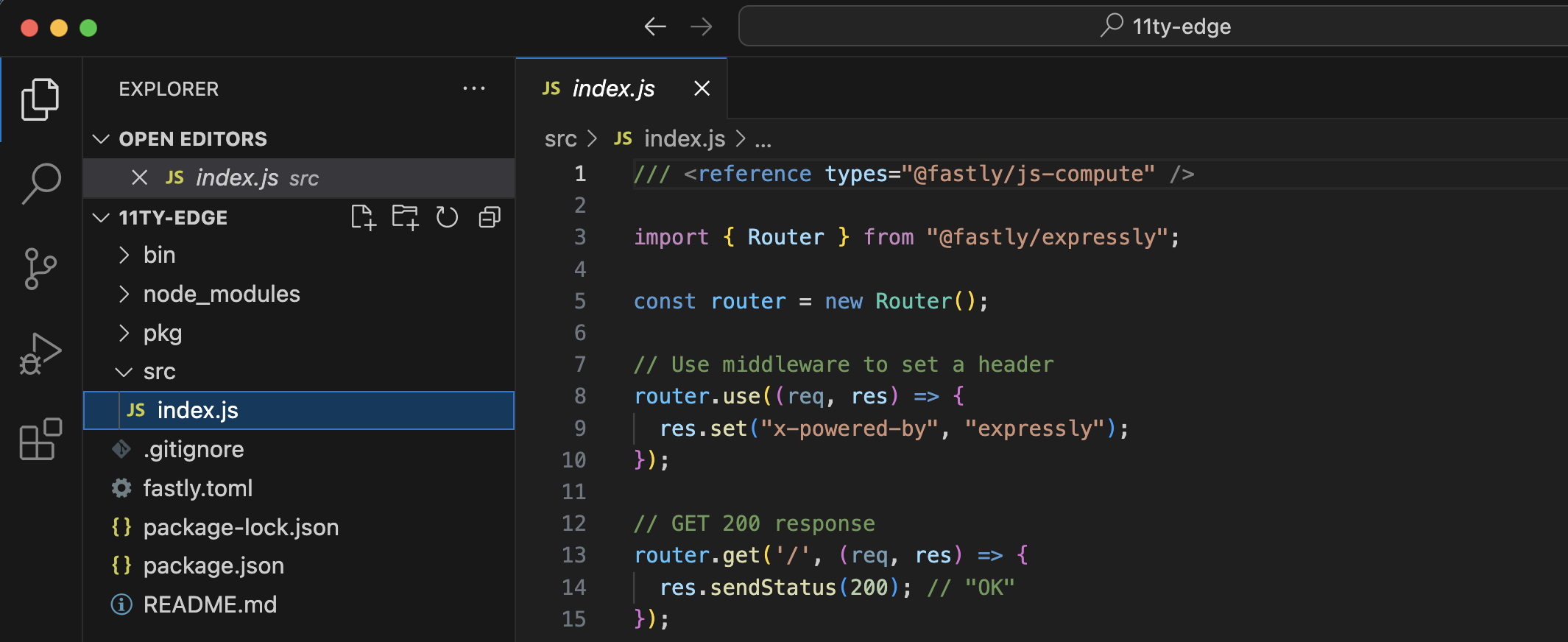1568x642 pixels.
Task: Open package-lock.json file
Action: point(299,527)
